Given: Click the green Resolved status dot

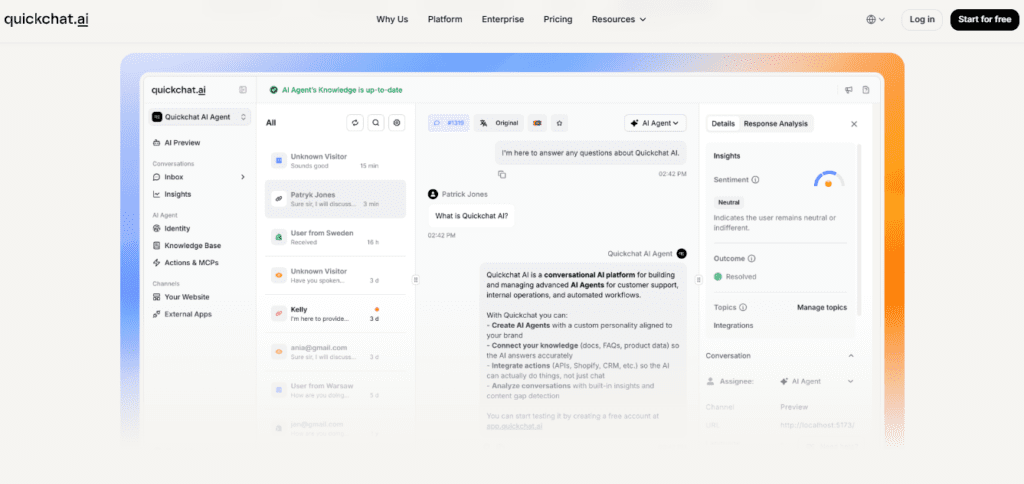Looking at the screenshot, I should [718, 276].
